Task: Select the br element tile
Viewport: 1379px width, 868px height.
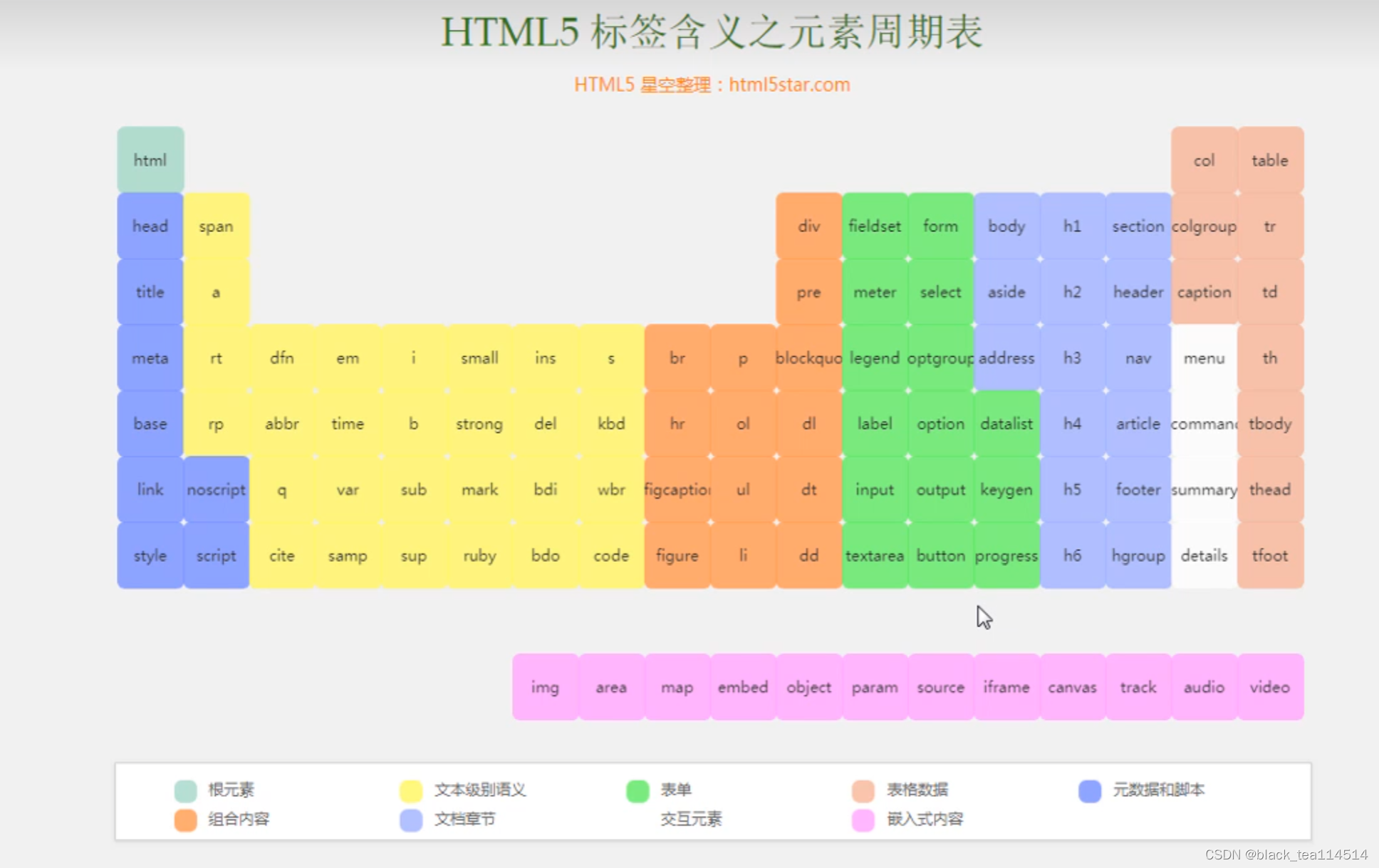Action: (x=677, y=357)
